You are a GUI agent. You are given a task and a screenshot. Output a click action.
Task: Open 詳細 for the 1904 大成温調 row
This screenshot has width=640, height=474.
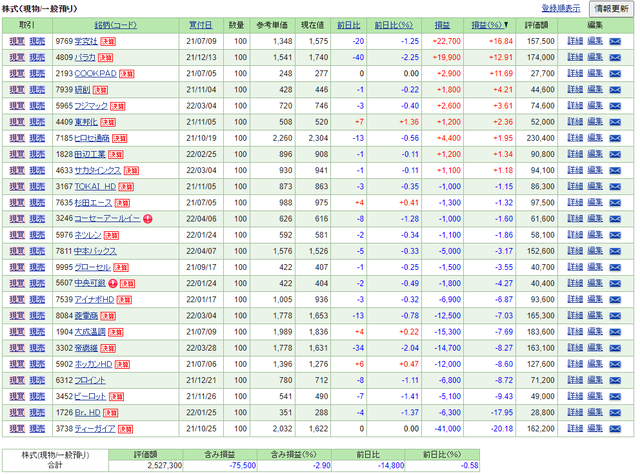(x=575, y=332)
